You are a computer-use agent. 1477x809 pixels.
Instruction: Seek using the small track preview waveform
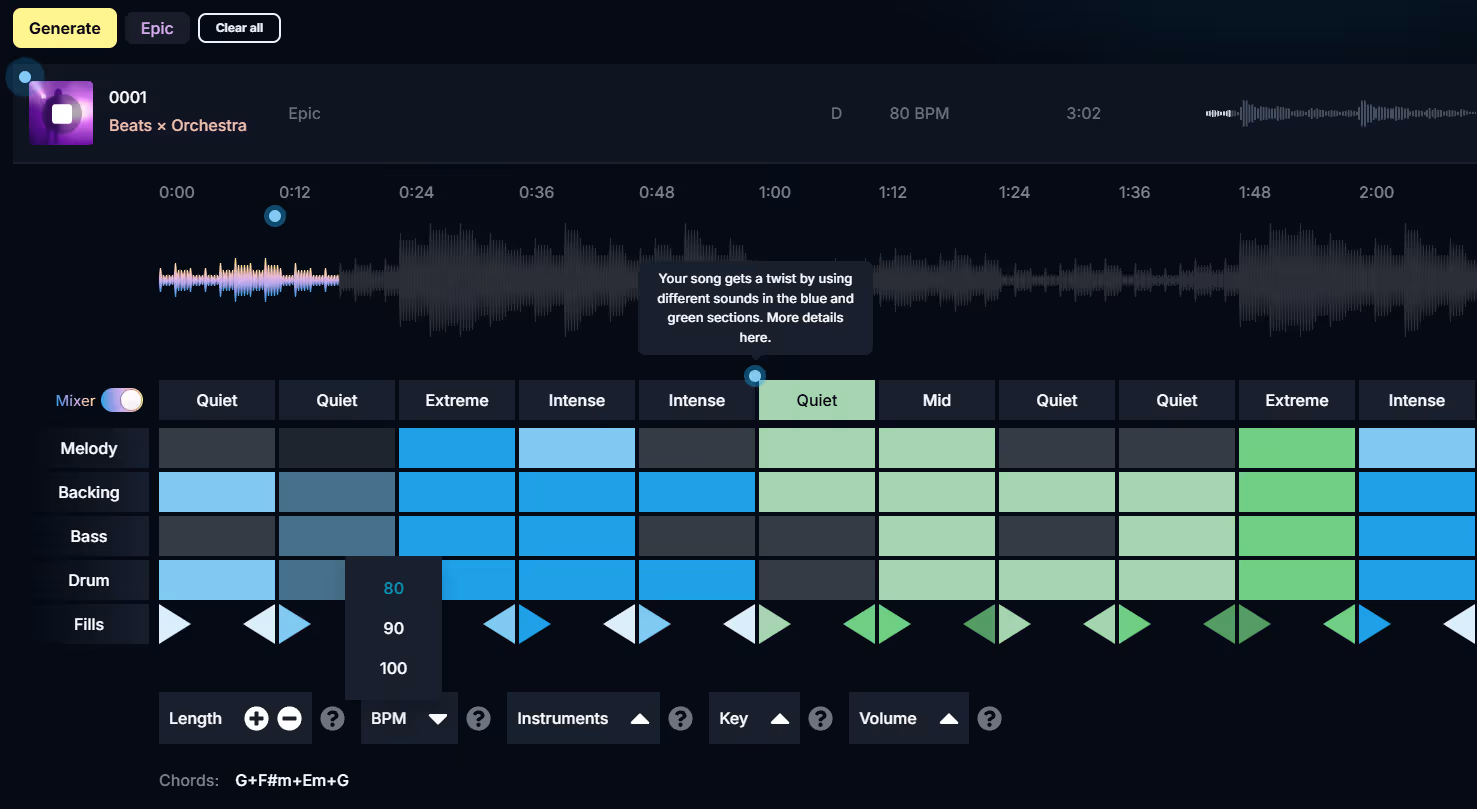pos(1341,113)
